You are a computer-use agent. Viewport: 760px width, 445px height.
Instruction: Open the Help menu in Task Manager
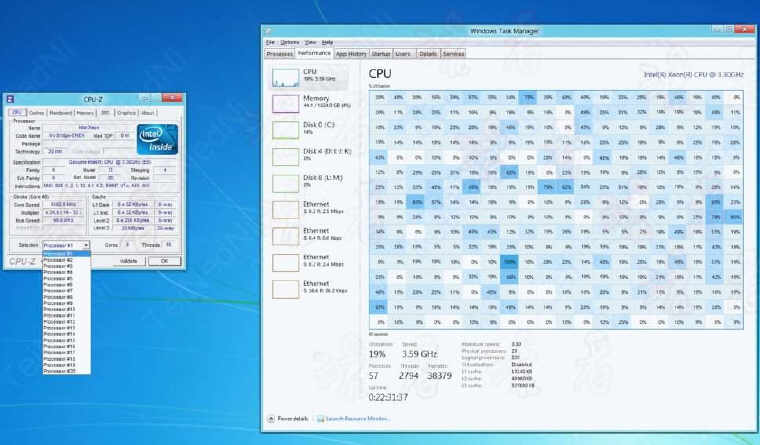tap(328, 43)
